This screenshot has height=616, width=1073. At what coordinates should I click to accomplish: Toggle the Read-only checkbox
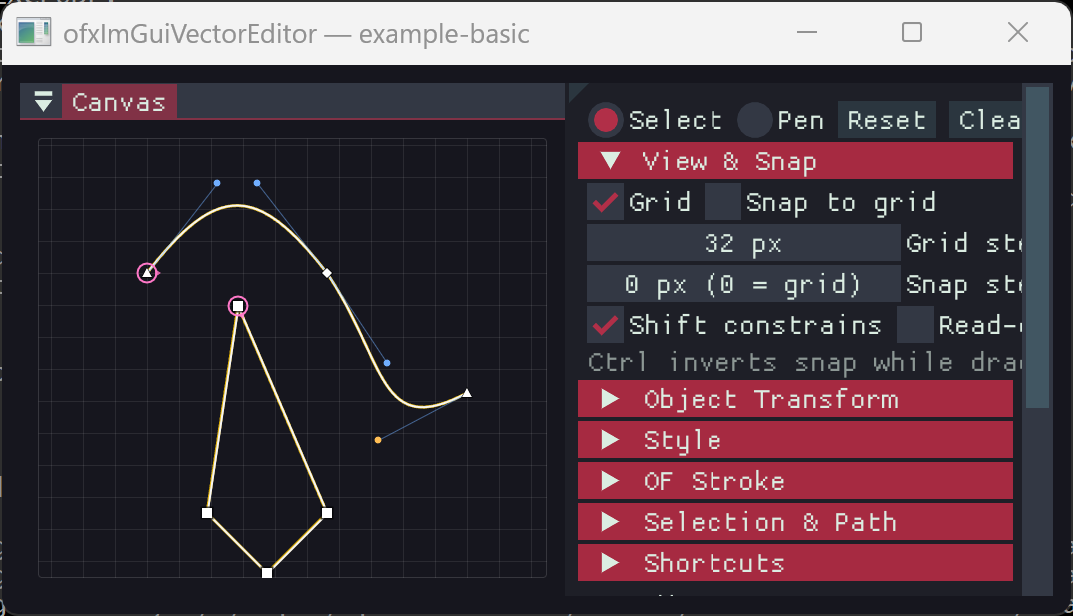tap(915, 325)
